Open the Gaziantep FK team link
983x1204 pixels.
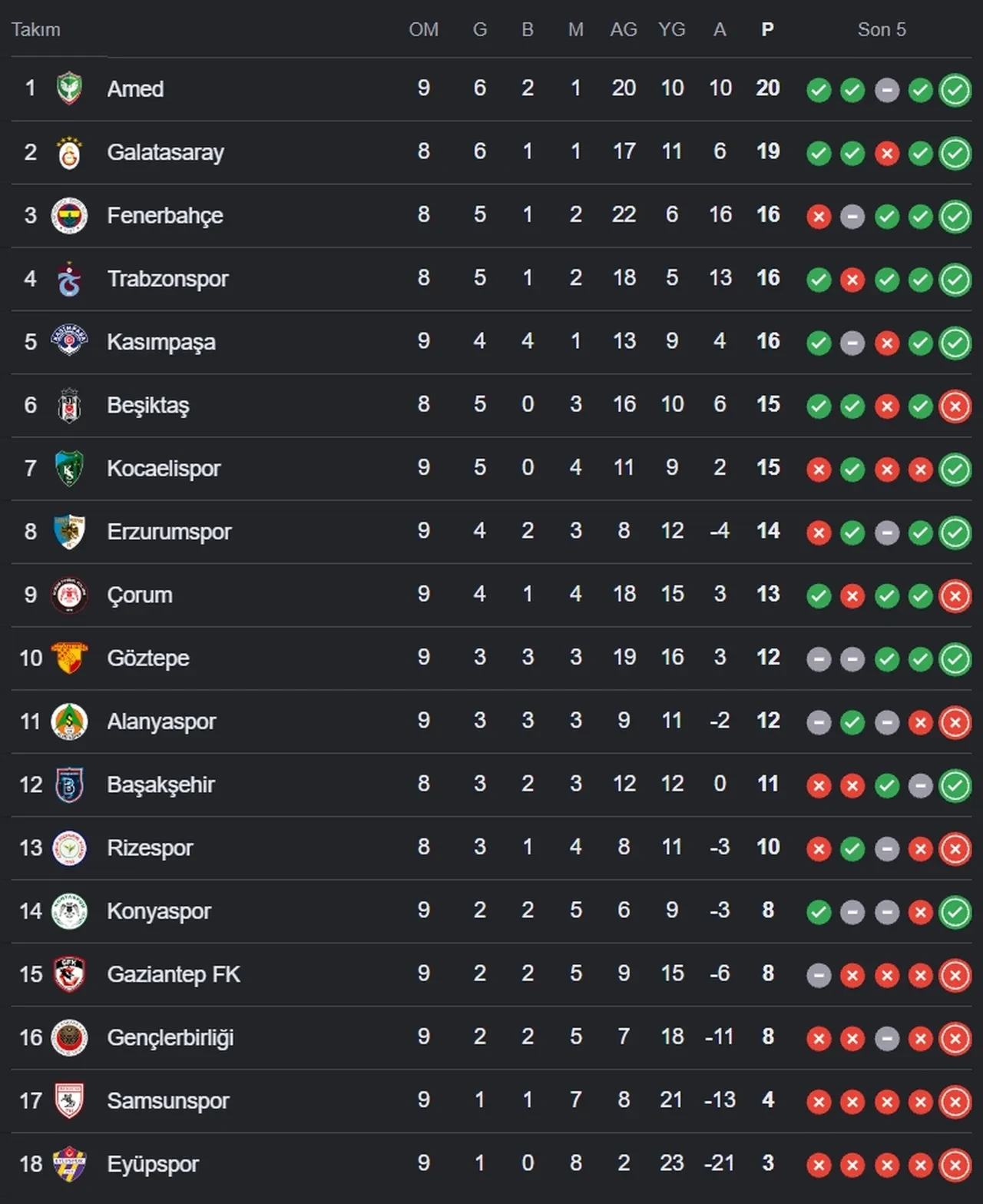tap(174, 974)
